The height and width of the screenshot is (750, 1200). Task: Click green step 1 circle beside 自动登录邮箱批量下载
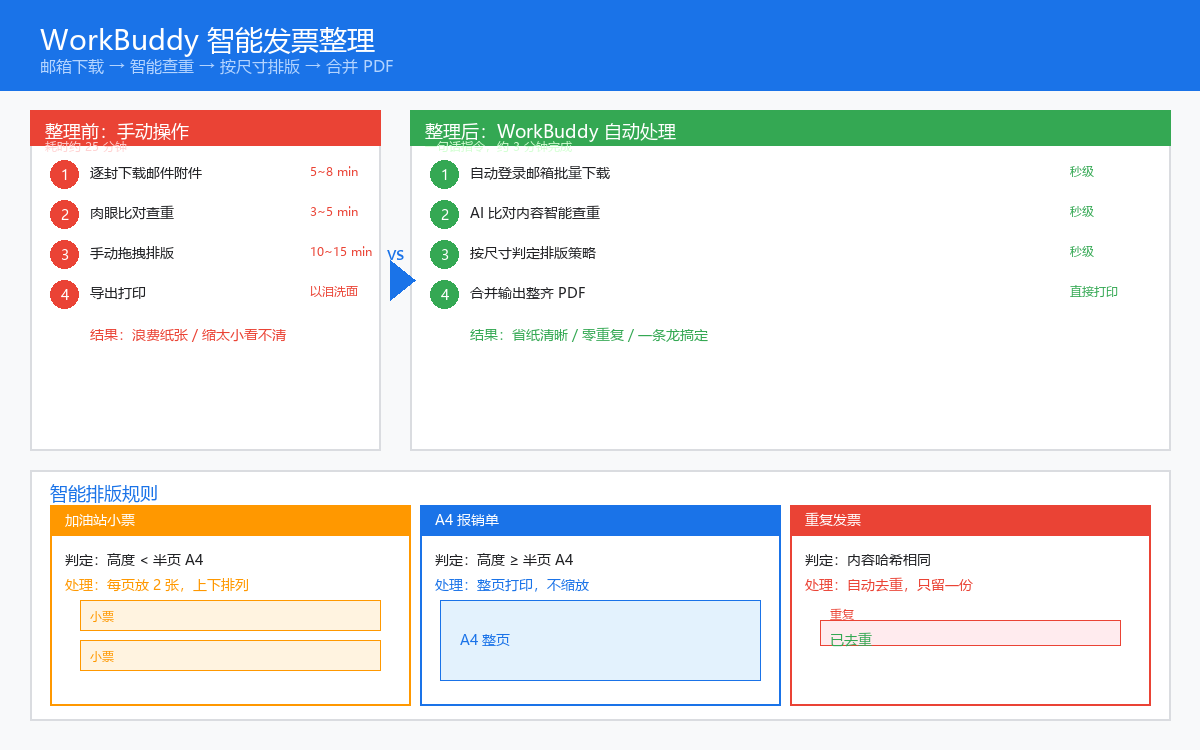(444, 174)
